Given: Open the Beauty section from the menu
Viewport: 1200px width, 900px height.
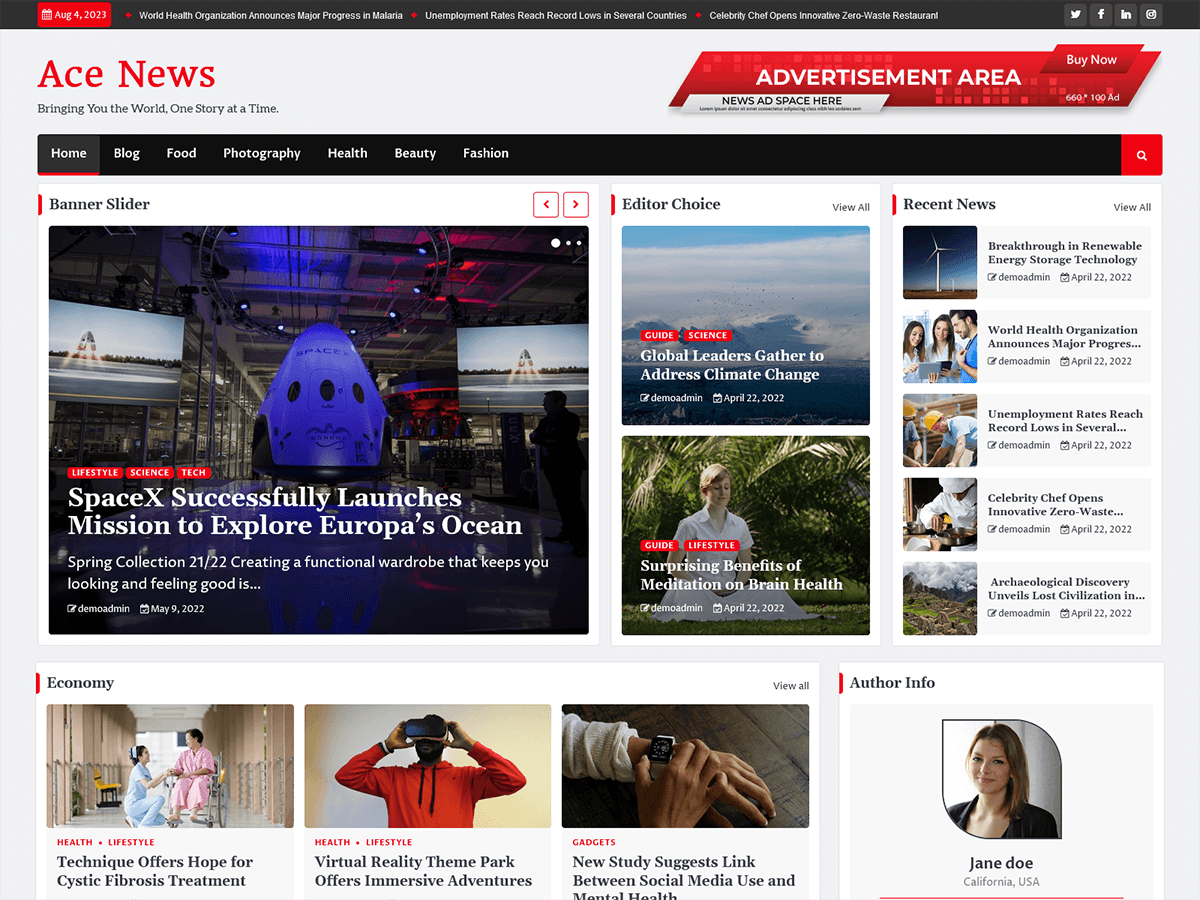Looking at the screenshot, I should [x=415, y=154].
